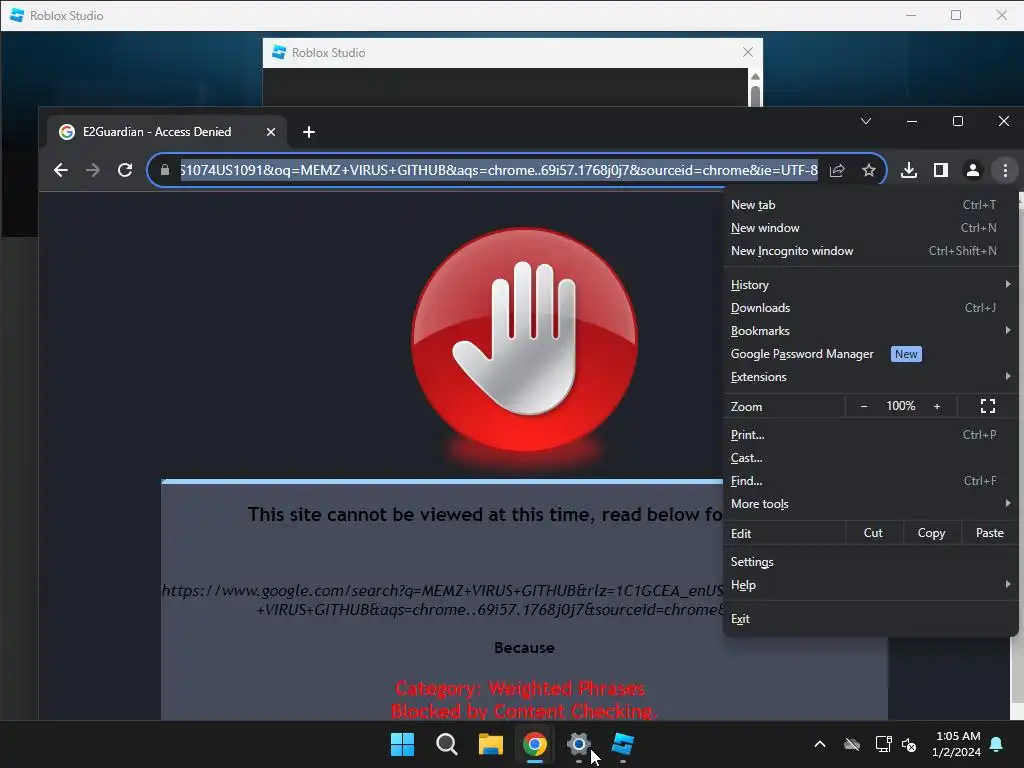Reload the E2Guardian blocked page
This screenshot has width=1024, height=768.
(125, 170)
